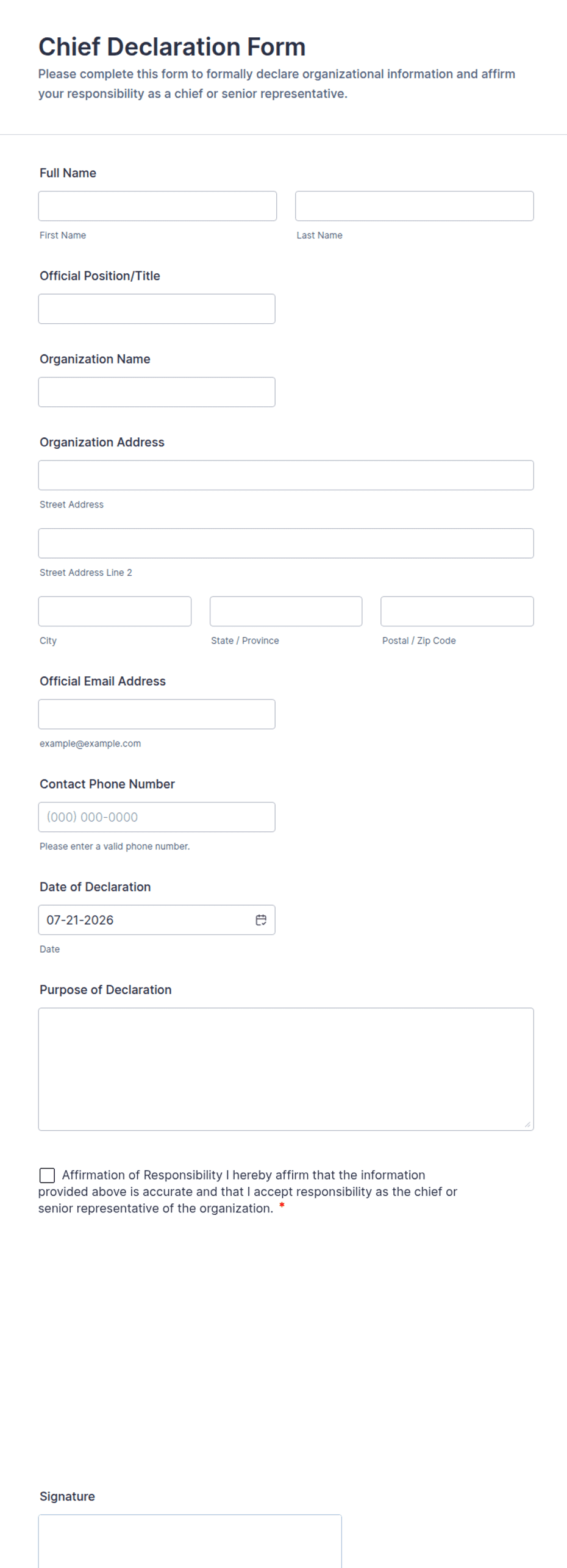Image resolution: width=567 pixels, height=1568 pixels.
Task: Click the Contact Phone Number field
Action: (x=157, y=817)
